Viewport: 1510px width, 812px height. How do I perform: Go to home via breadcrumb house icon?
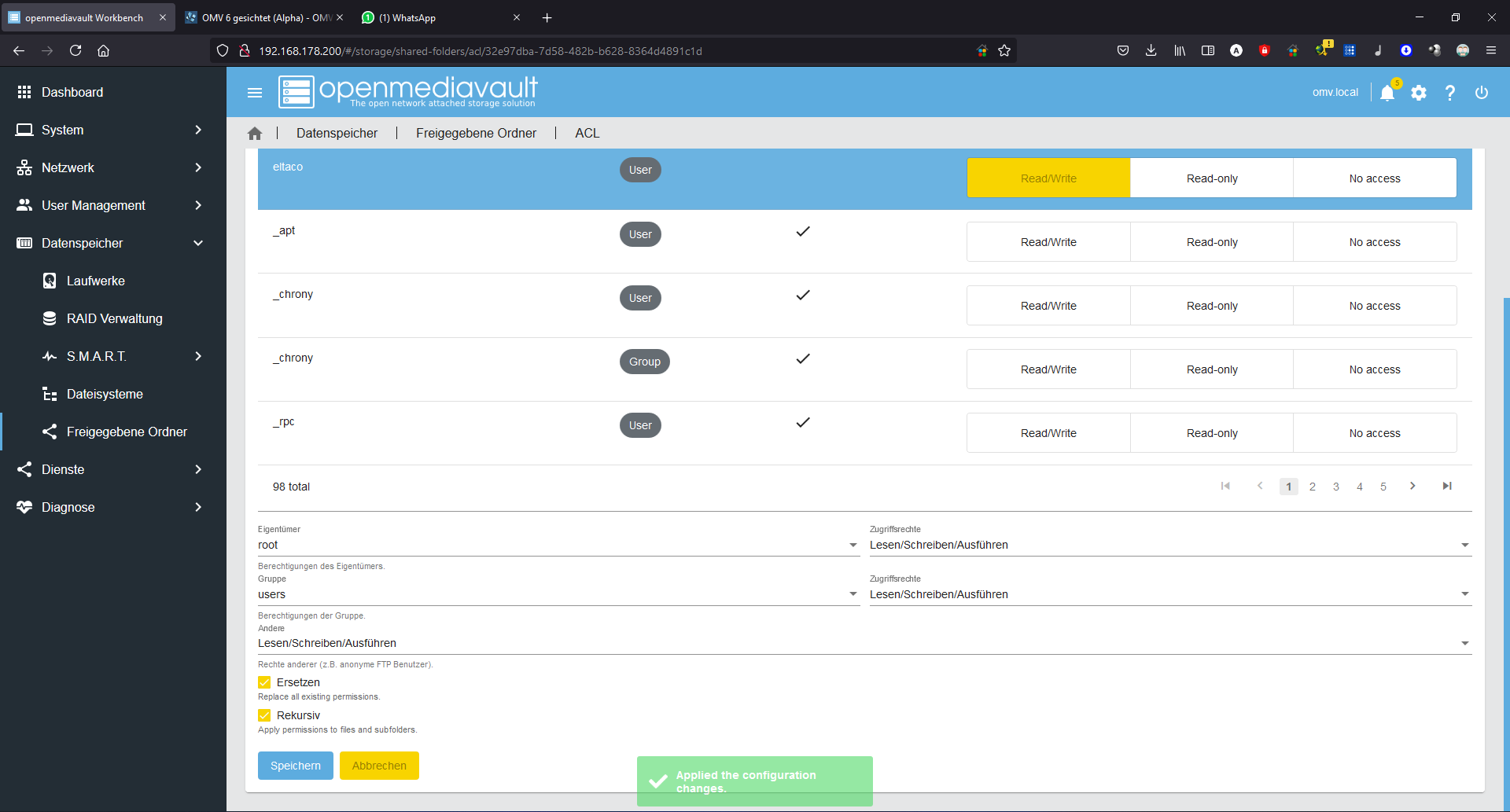[254, 134]
